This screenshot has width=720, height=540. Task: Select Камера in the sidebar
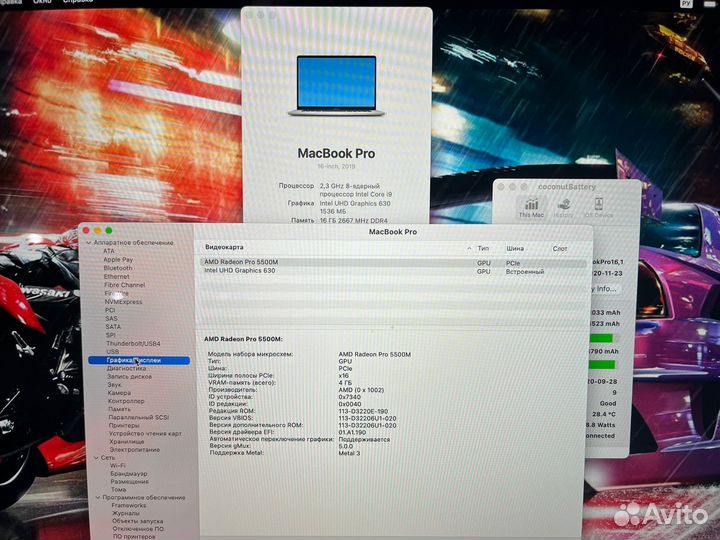point(119,393)
